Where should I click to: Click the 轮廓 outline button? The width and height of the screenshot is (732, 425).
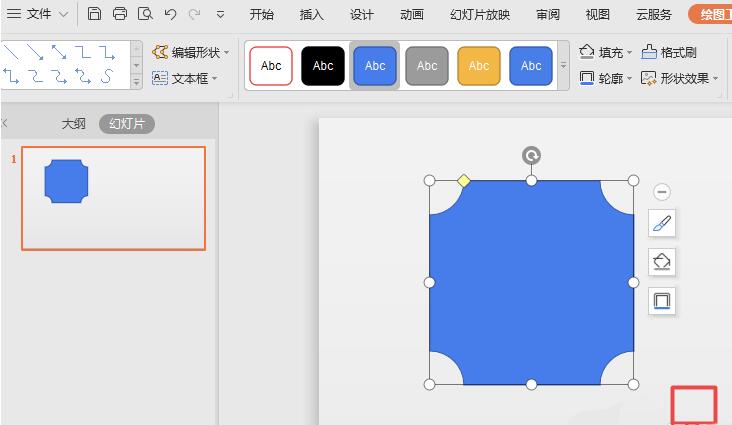[601, 78]
